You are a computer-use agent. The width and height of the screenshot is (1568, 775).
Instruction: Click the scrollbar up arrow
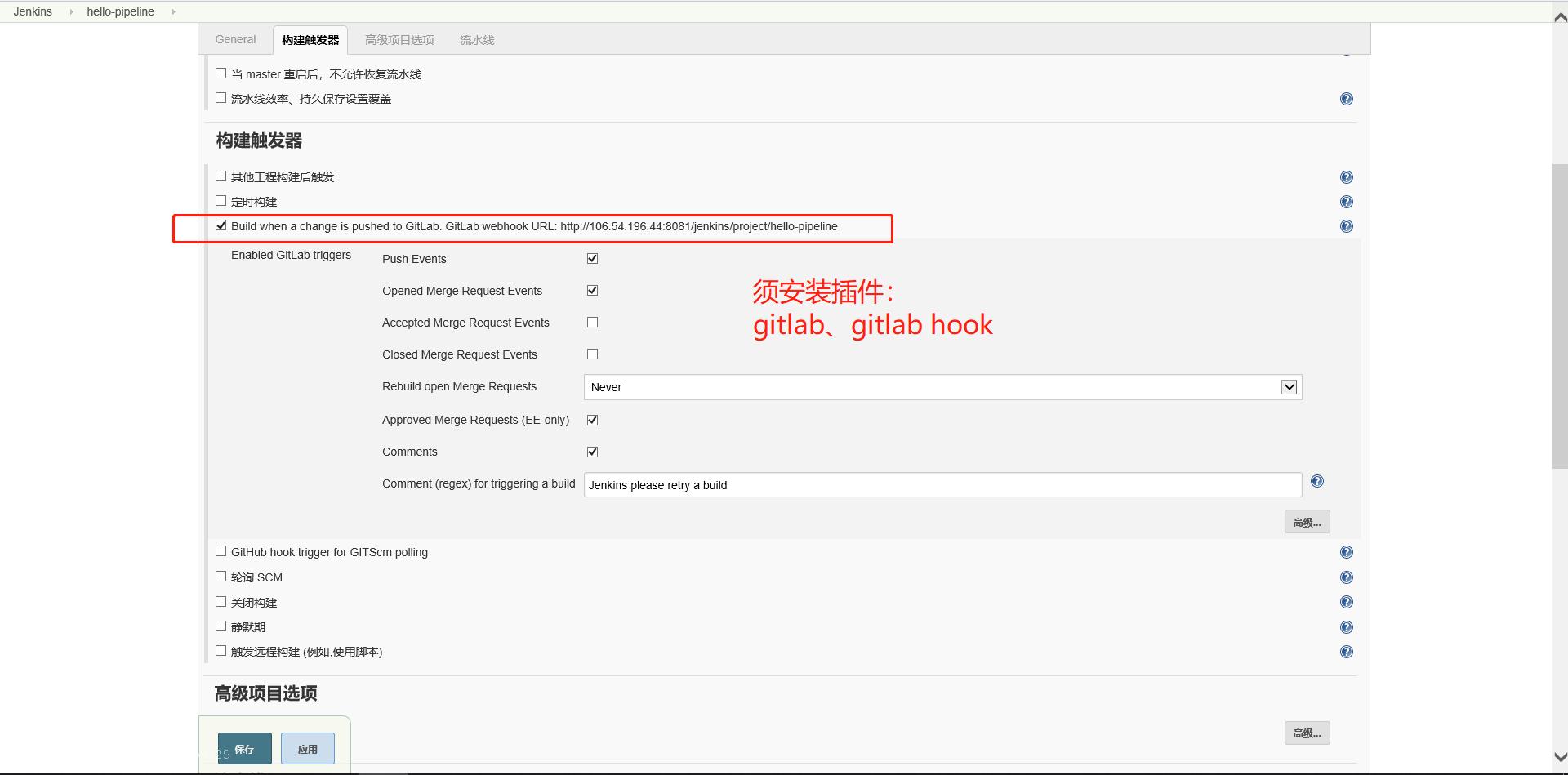coord(1560,18)
